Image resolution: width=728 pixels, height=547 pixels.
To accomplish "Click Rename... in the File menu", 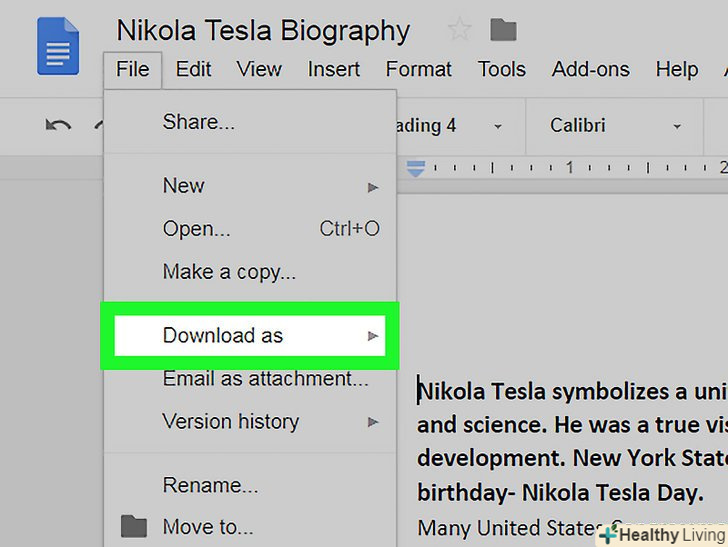I will pyautogui.click(x=211, y=487).
